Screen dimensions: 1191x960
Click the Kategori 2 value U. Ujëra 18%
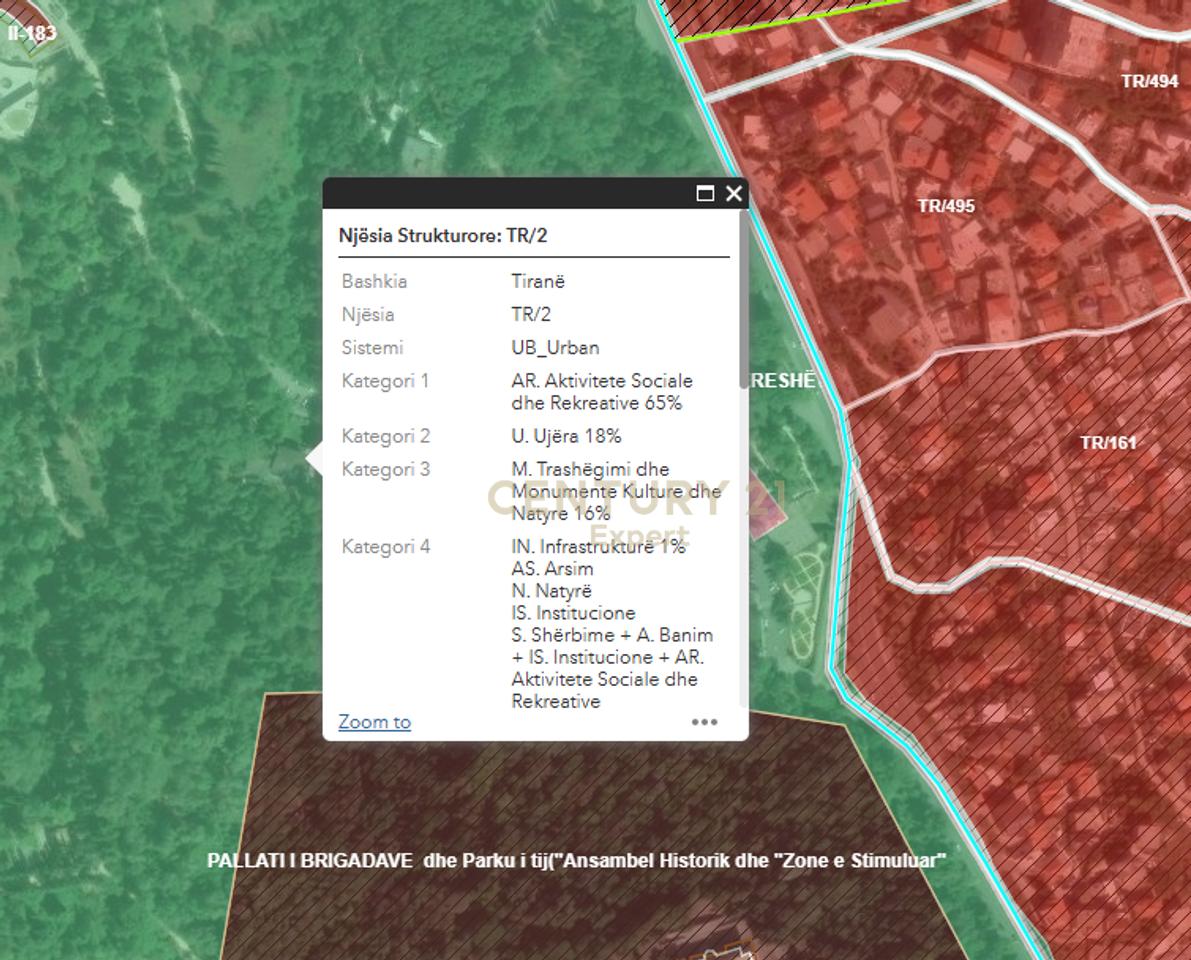(x=567, y=436)
